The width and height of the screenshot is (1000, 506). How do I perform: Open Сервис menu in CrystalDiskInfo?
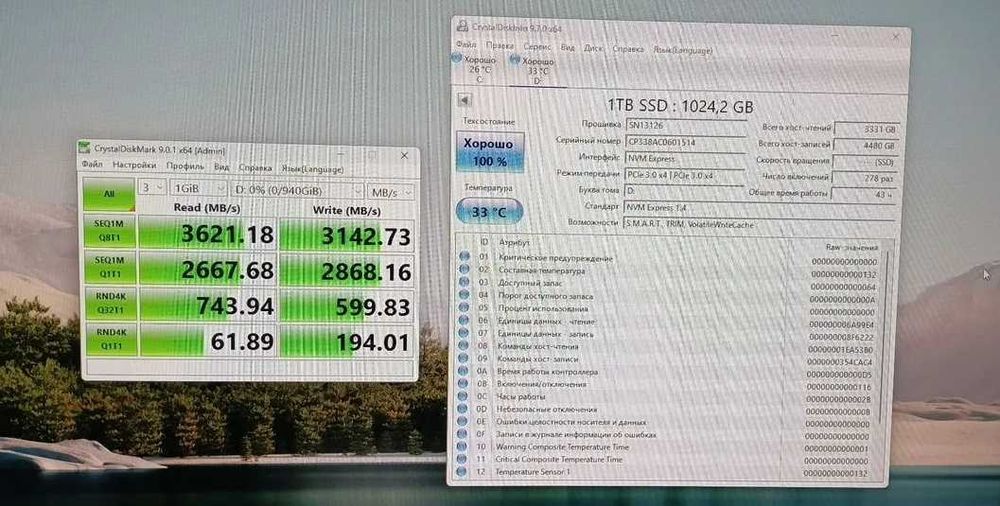(x=537, y=47)
